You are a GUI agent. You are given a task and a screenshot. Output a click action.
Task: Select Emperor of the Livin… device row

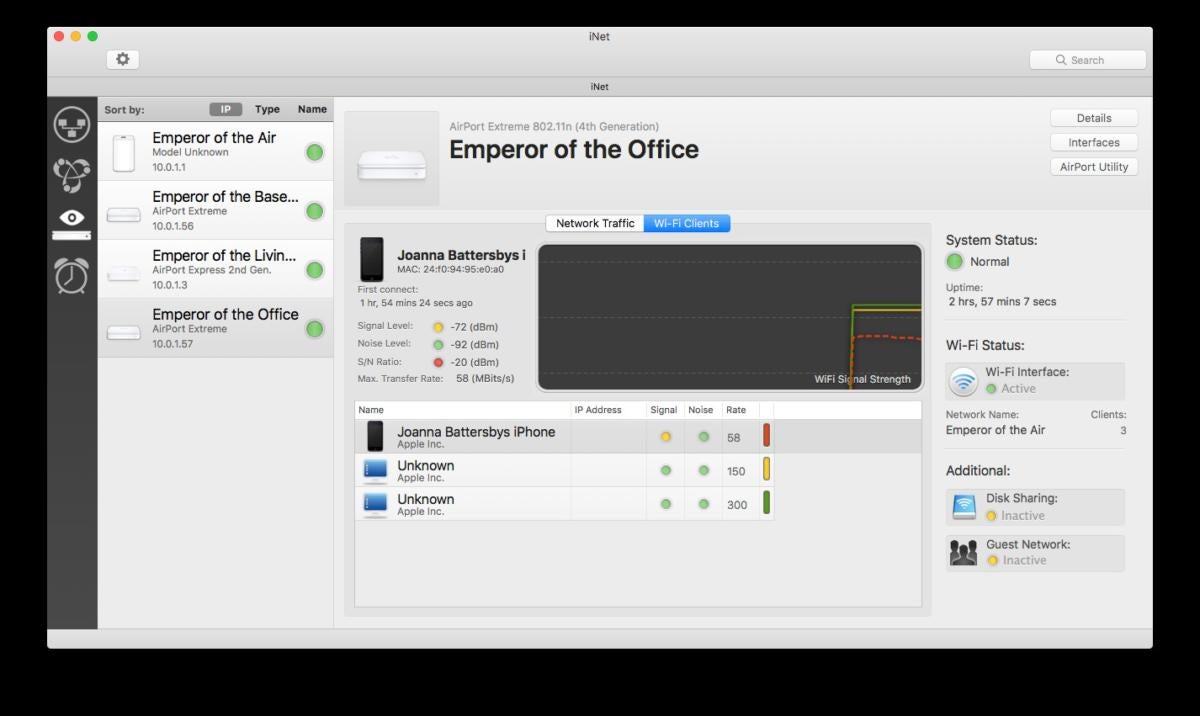coord(216,270)
